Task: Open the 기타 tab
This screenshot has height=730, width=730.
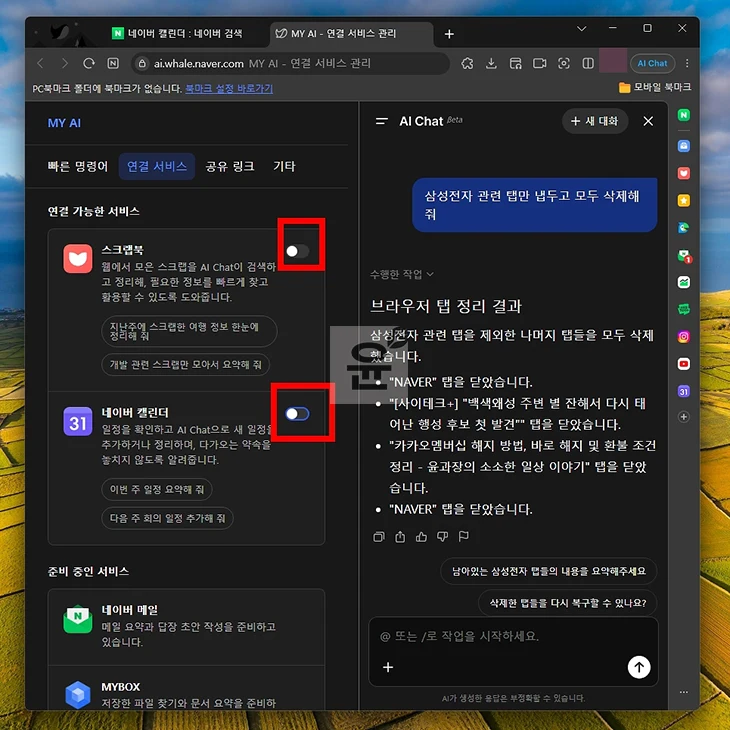Action: pyautogui.click(x=284, y=166)
